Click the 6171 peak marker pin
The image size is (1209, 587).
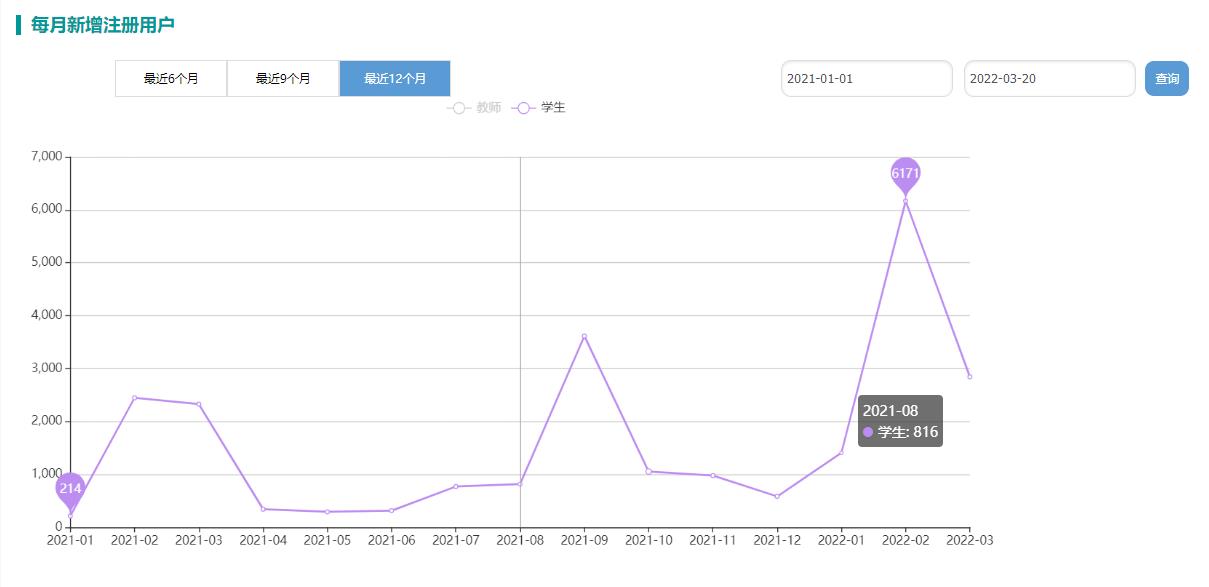[905, 173]
